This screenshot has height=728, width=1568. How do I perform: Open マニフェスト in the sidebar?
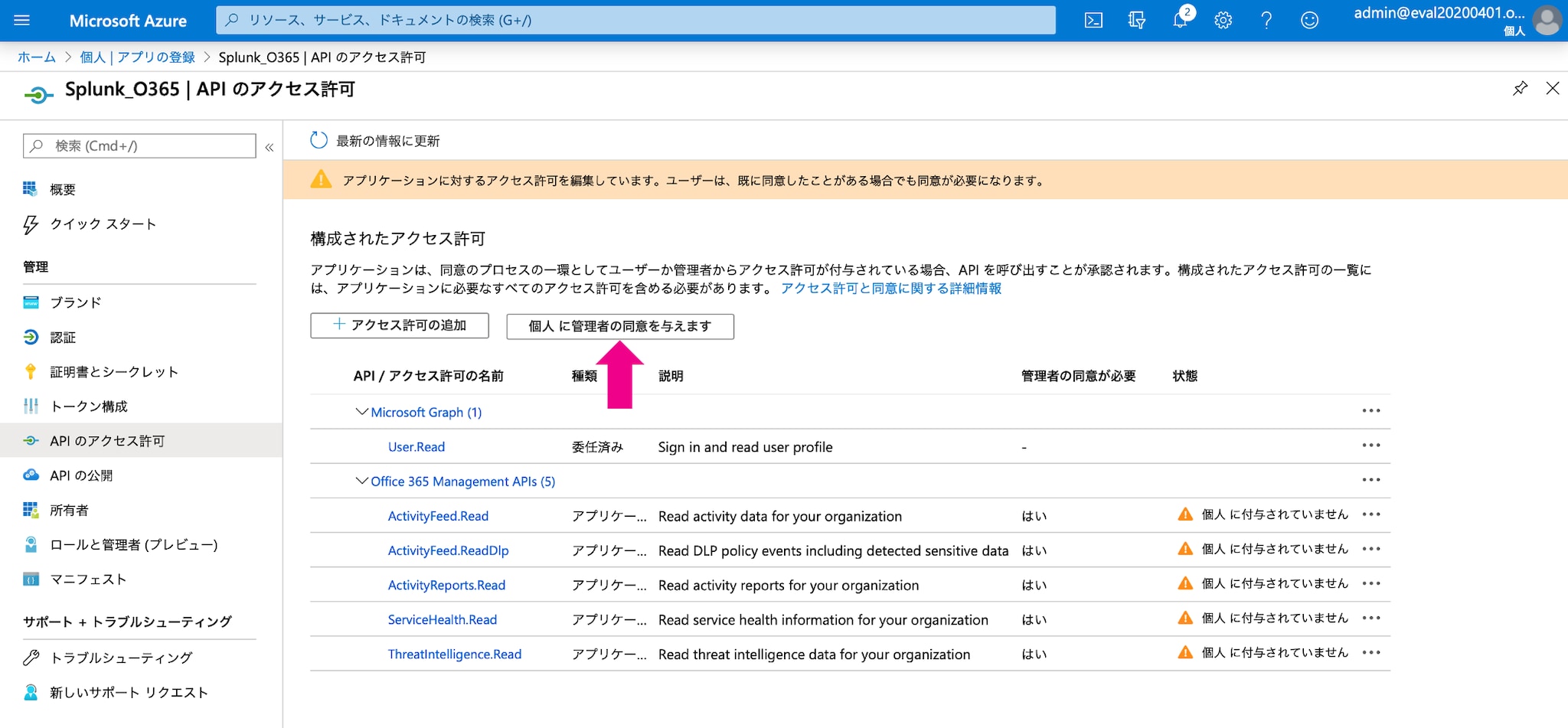pyautogui.click(x=88, y=579)
